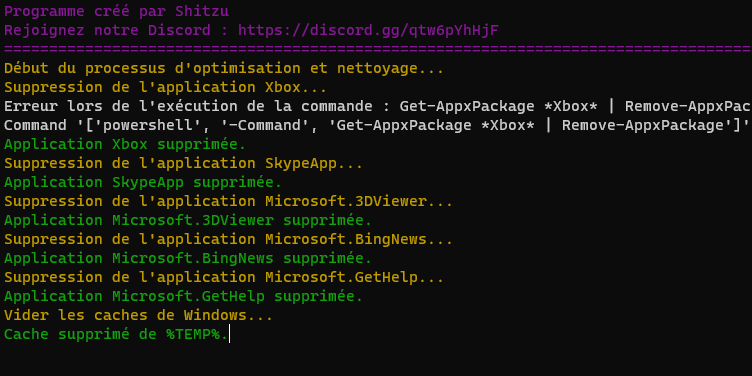Click the text 'Rejoignez notre Discord'
The image size is (752, 376).
click(x=107, y=31)
